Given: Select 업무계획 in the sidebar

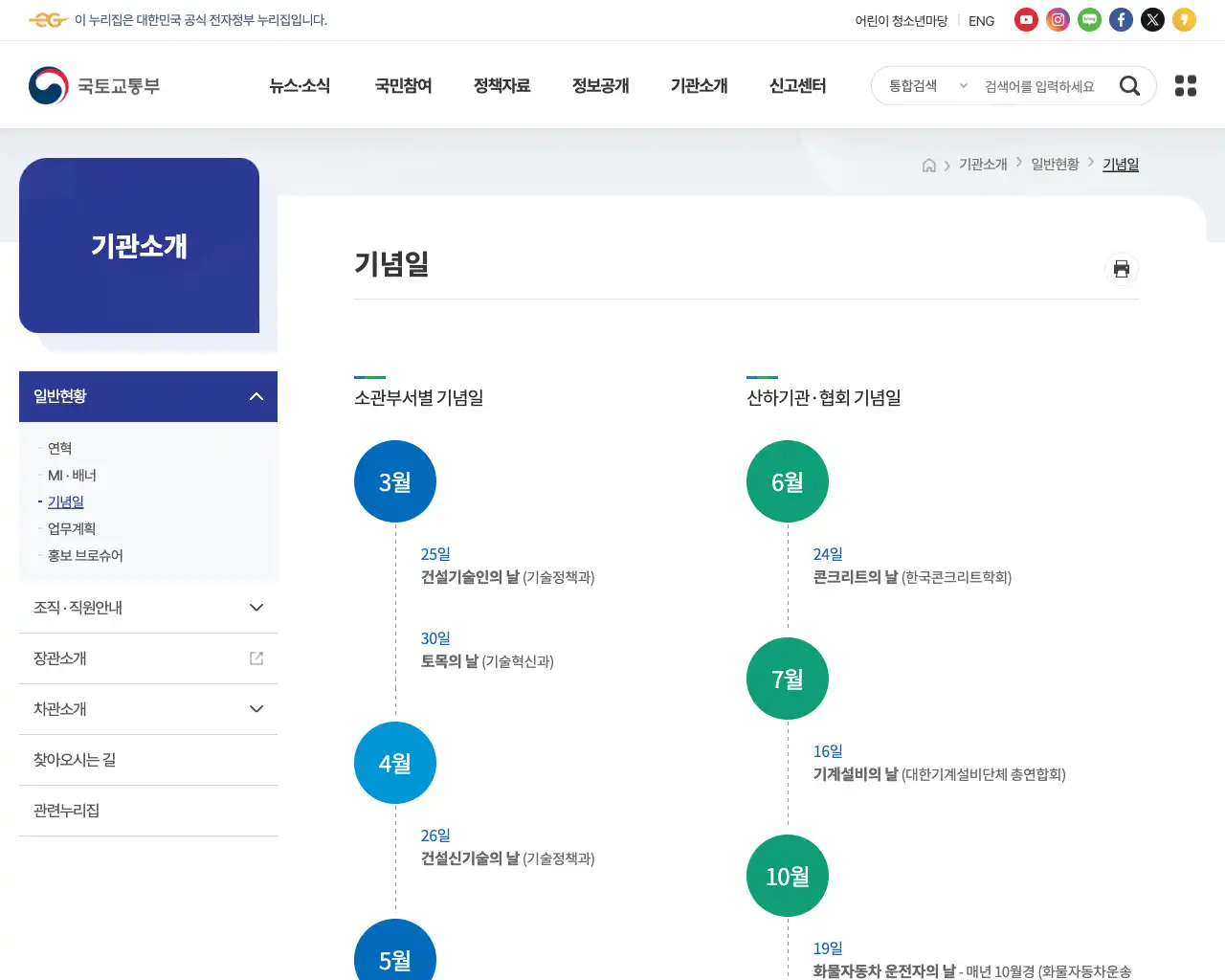Looking at the screenshot, I should (72, 529).
